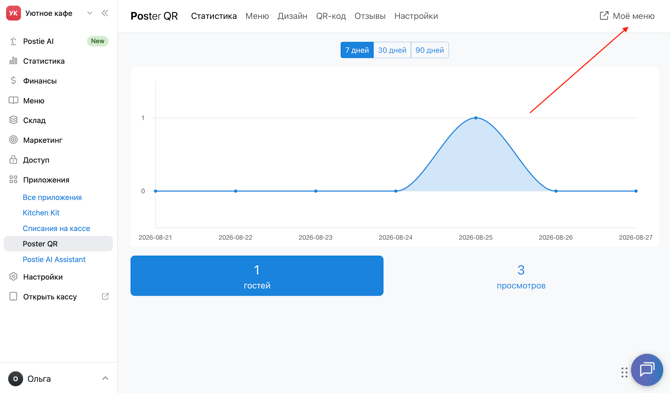Switch to the Меню tab in Poster QR
The image size is (670, 393).
(257, 16)
